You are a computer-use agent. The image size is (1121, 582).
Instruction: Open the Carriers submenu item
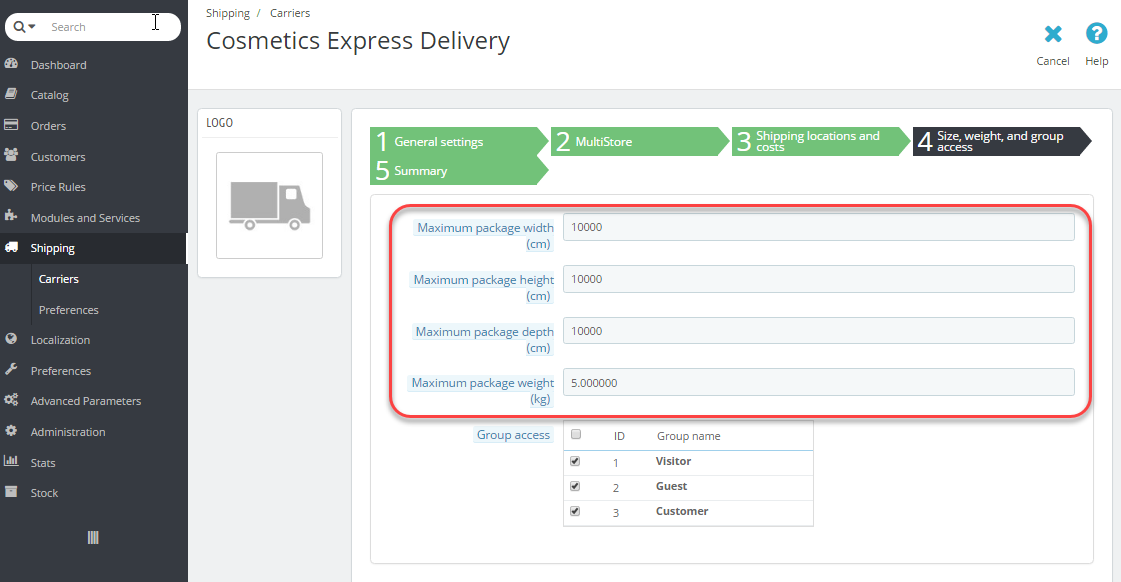59,279
